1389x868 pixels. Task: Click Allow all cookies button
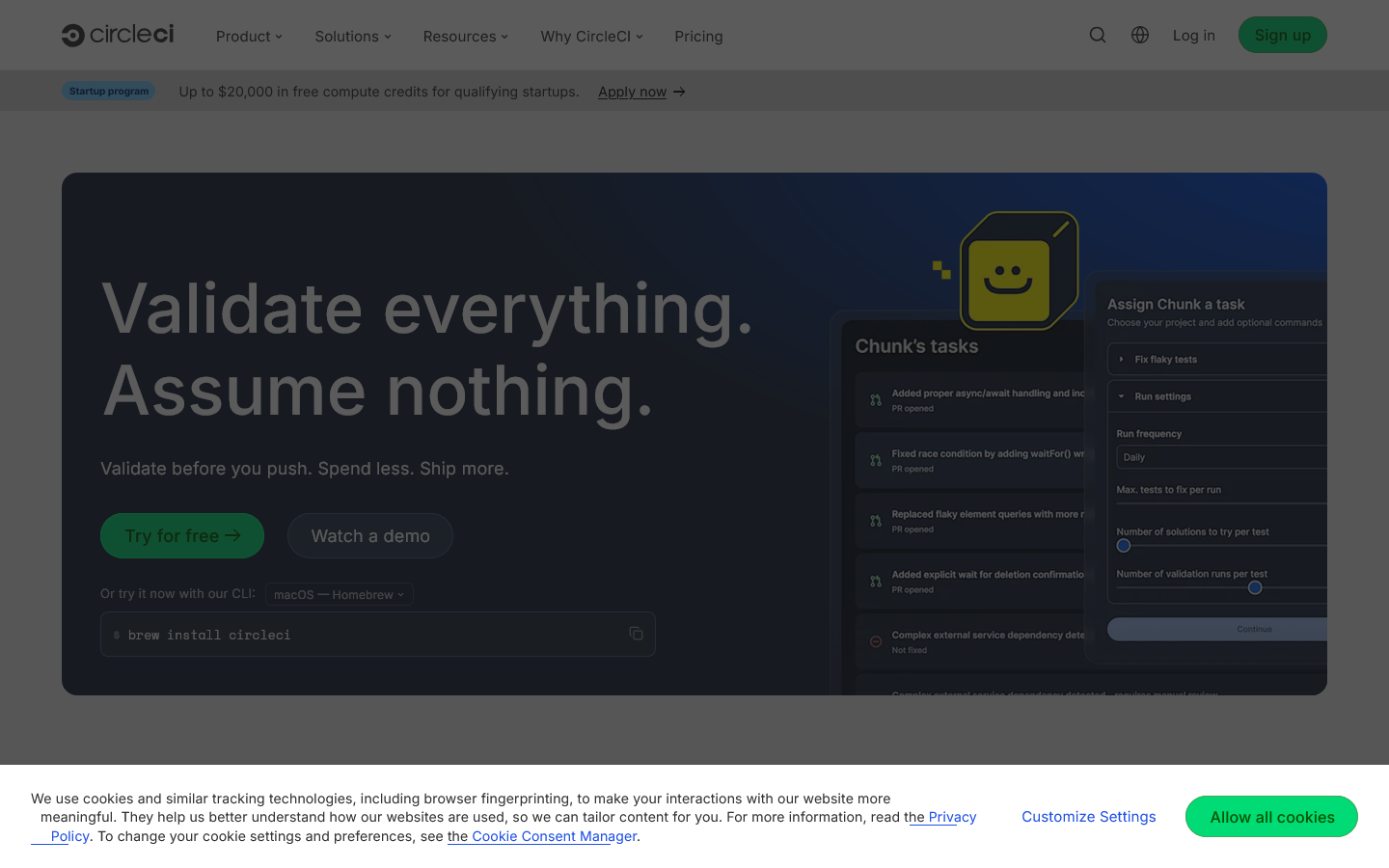pos(1271,817)
